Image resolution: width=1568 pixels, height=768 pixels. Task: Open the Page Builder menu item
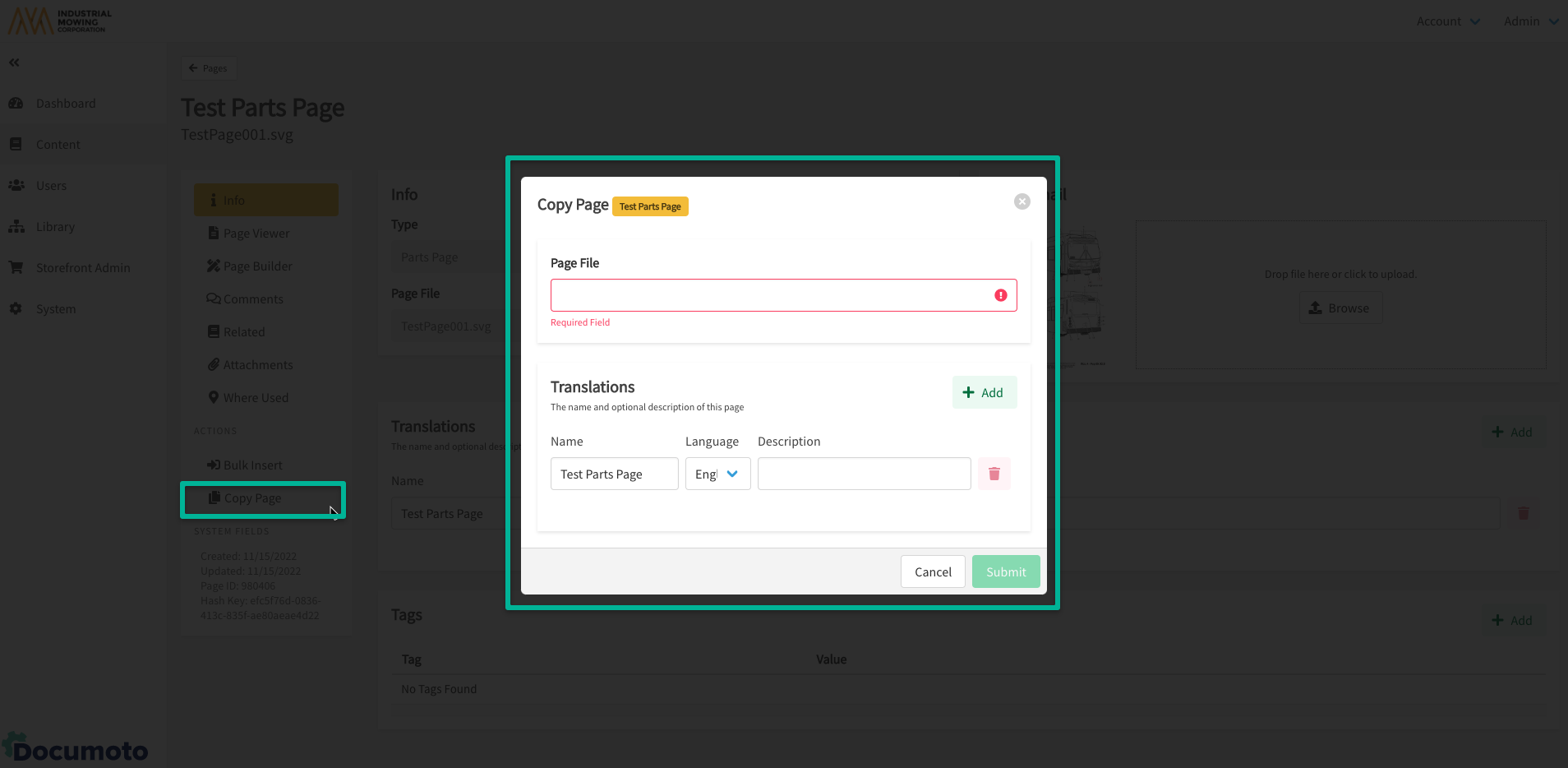[257, 266]
